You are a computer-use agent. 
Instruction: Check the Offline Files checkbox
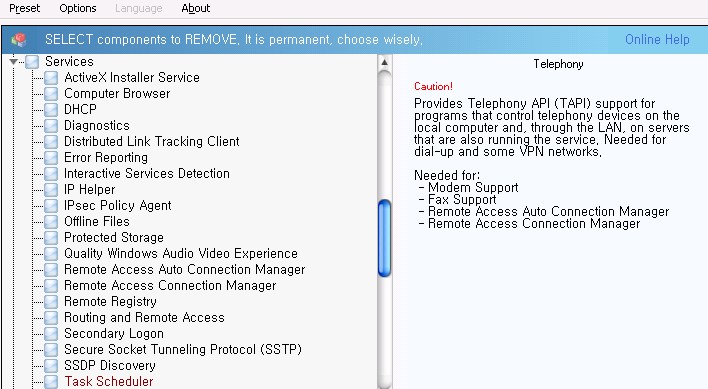click(51, 222)
